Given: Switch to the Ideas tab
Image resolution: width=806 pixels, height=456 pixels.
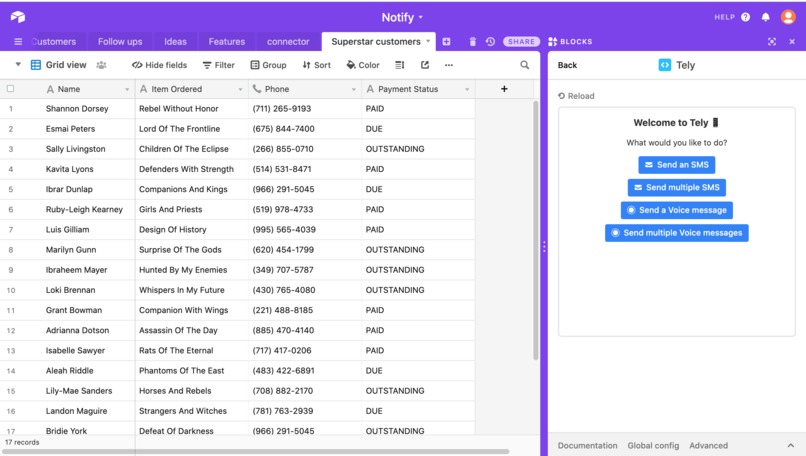Looking at the screenshot, I should pos(175,42).
